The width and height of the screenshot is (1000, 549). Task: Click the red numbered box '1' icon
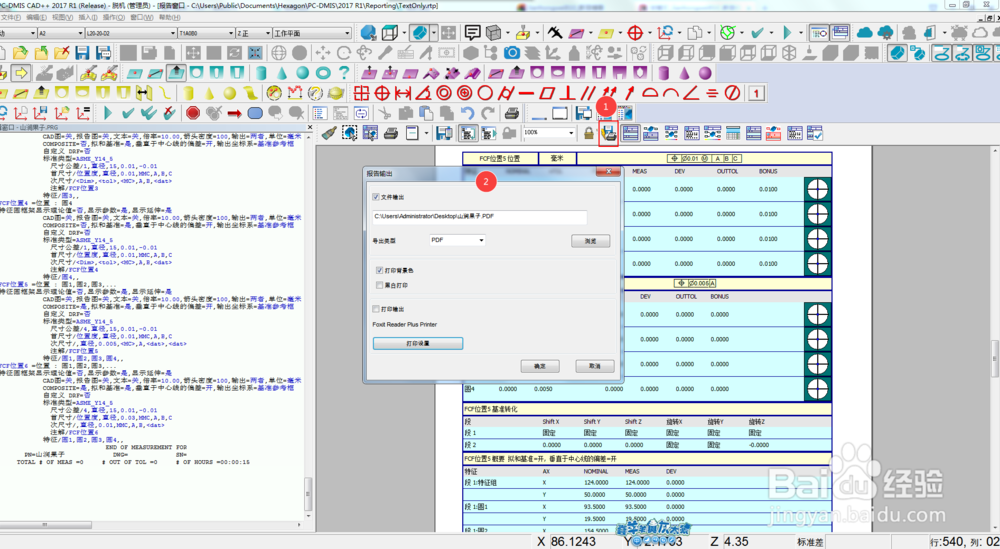(x=756, y=93)
